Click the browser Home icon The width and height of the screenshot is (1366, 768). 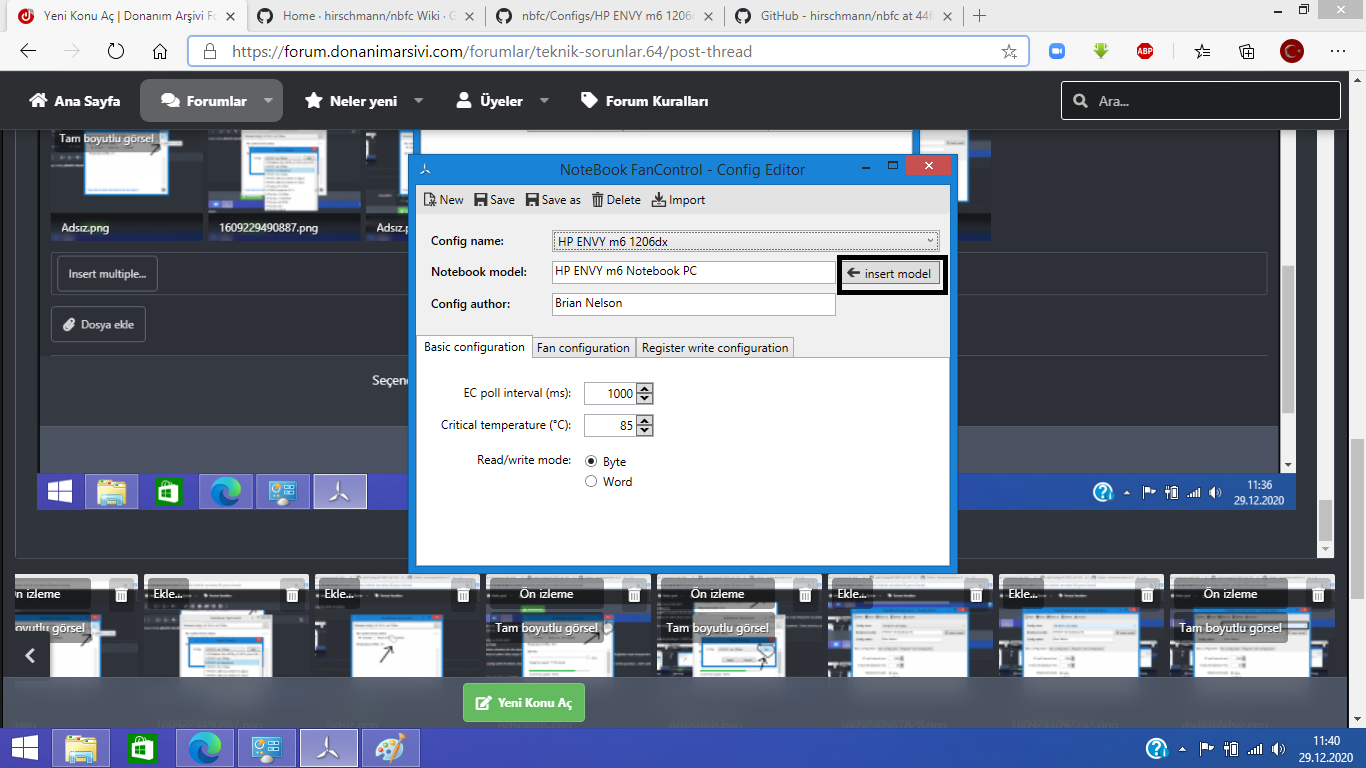tap(160, 51)
